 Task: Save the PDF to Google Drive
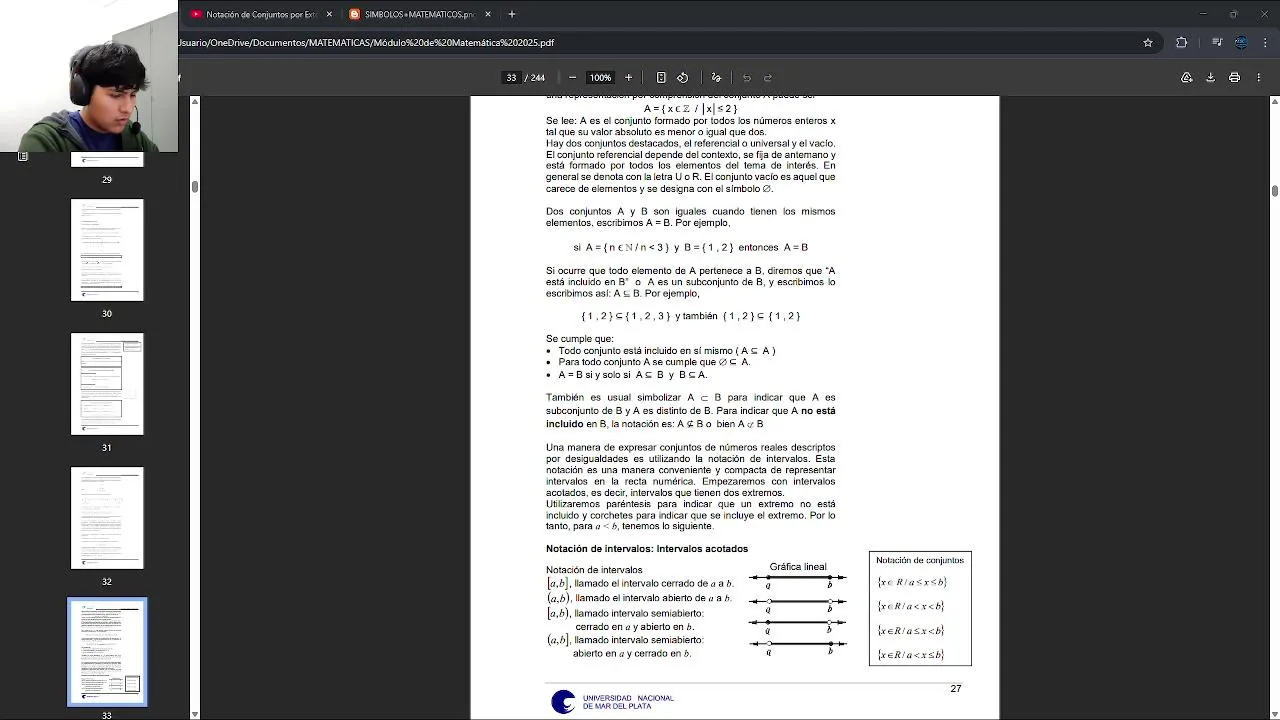[1187, 77]
